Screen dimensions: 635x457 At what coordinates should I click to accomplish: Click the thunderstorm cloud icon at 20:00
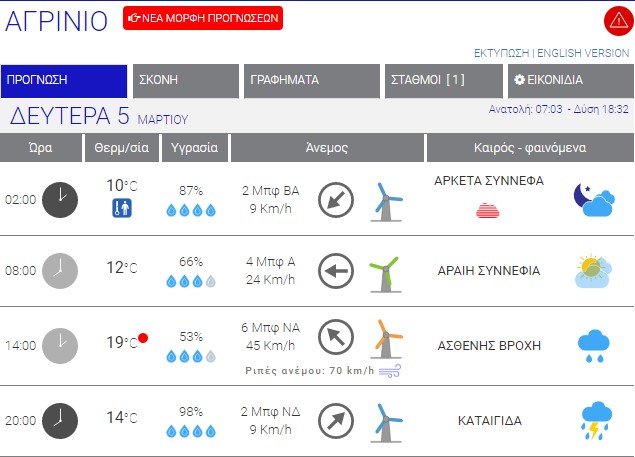coord(595,421)
